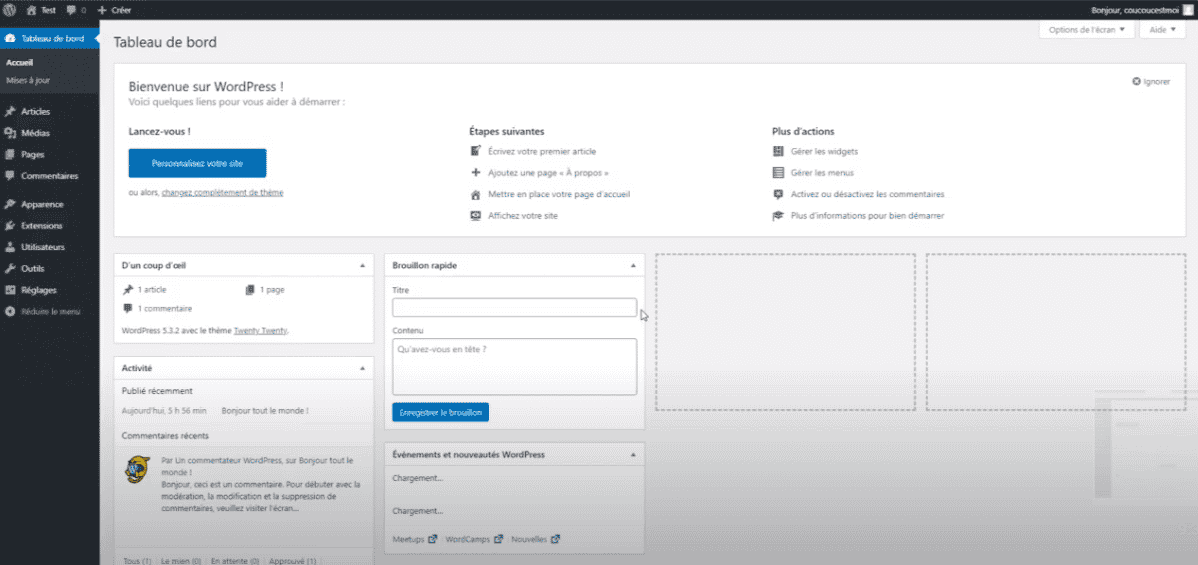The image size is (1198, 565).
Task: Open the Écrivez votre premier article link
Action: click(x=541, y=152)
